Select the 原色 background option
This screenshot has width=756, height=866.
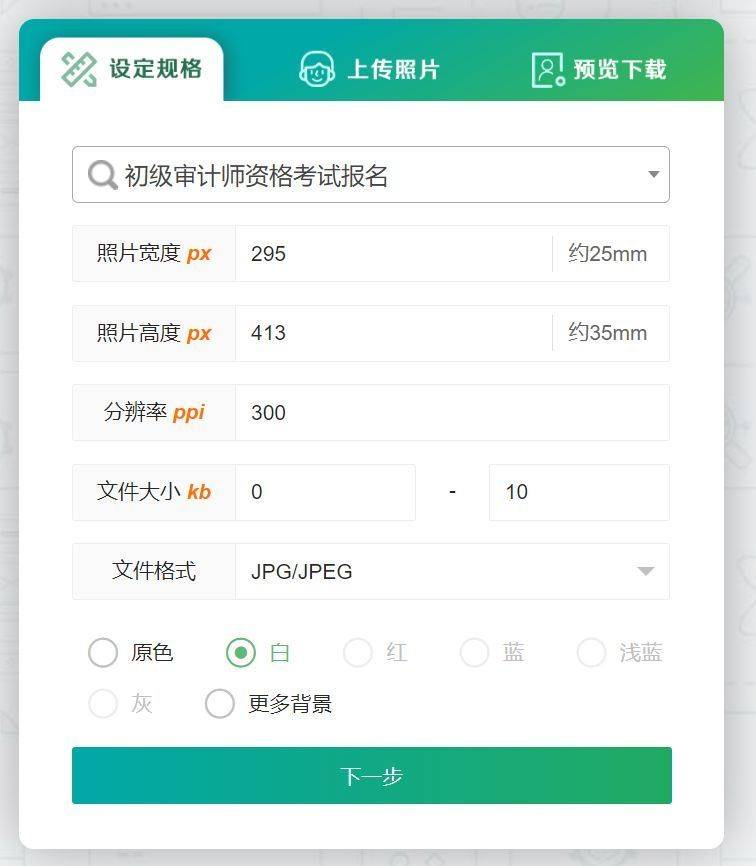(x=103, y=653)
